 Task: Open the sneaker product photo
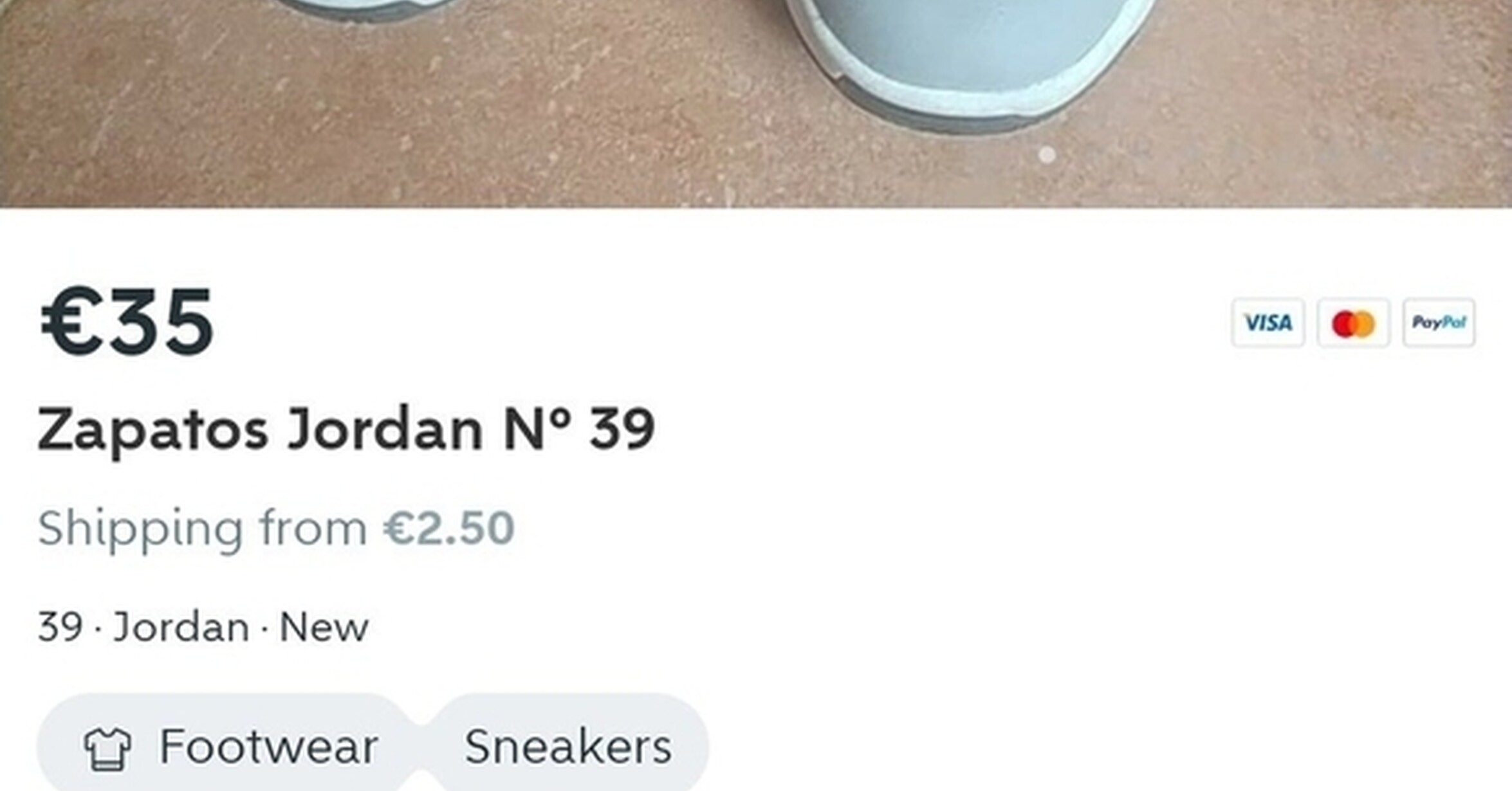(x=756, y=103)
